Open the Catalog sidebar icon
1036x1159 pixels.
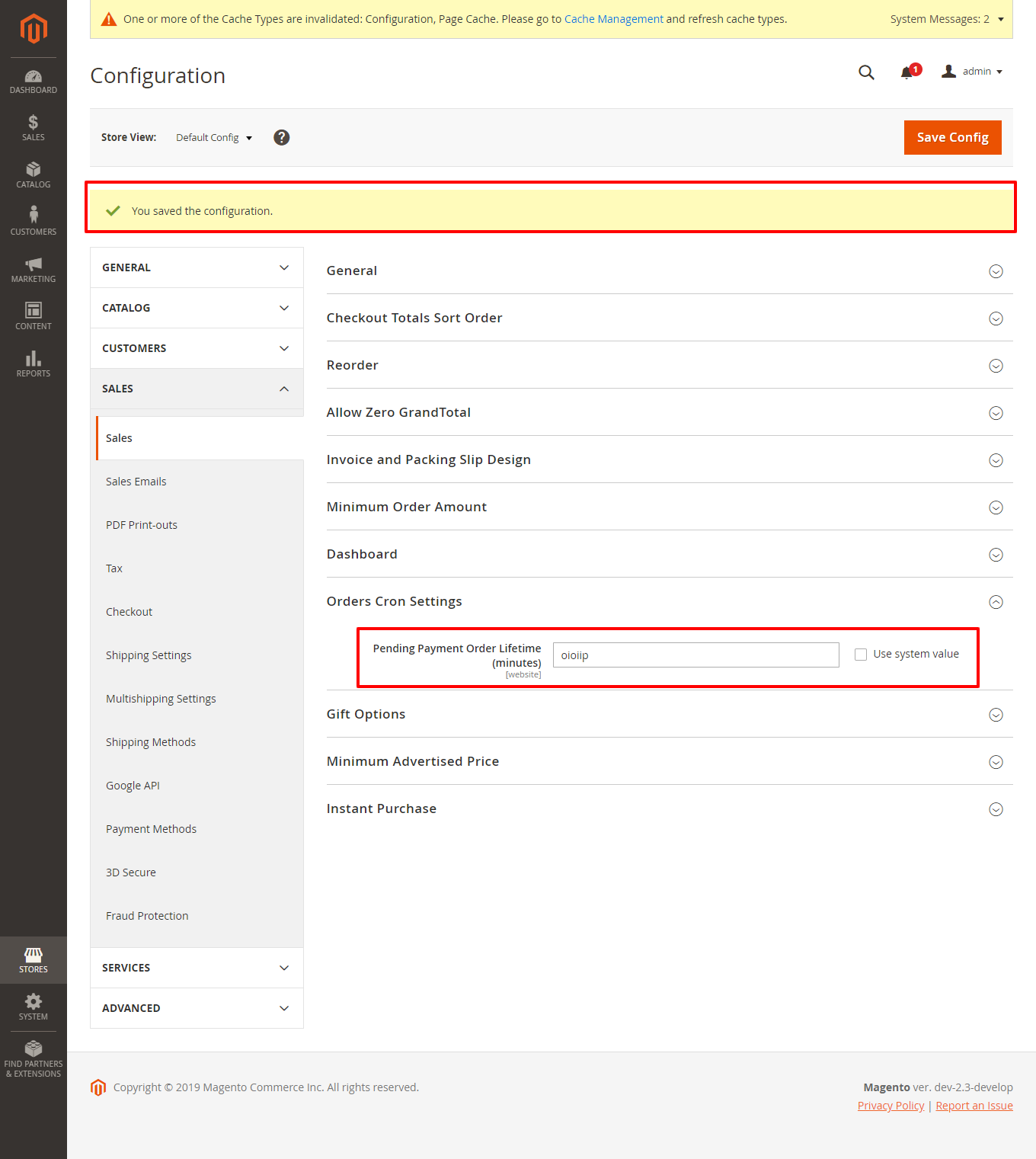(33, 174)
